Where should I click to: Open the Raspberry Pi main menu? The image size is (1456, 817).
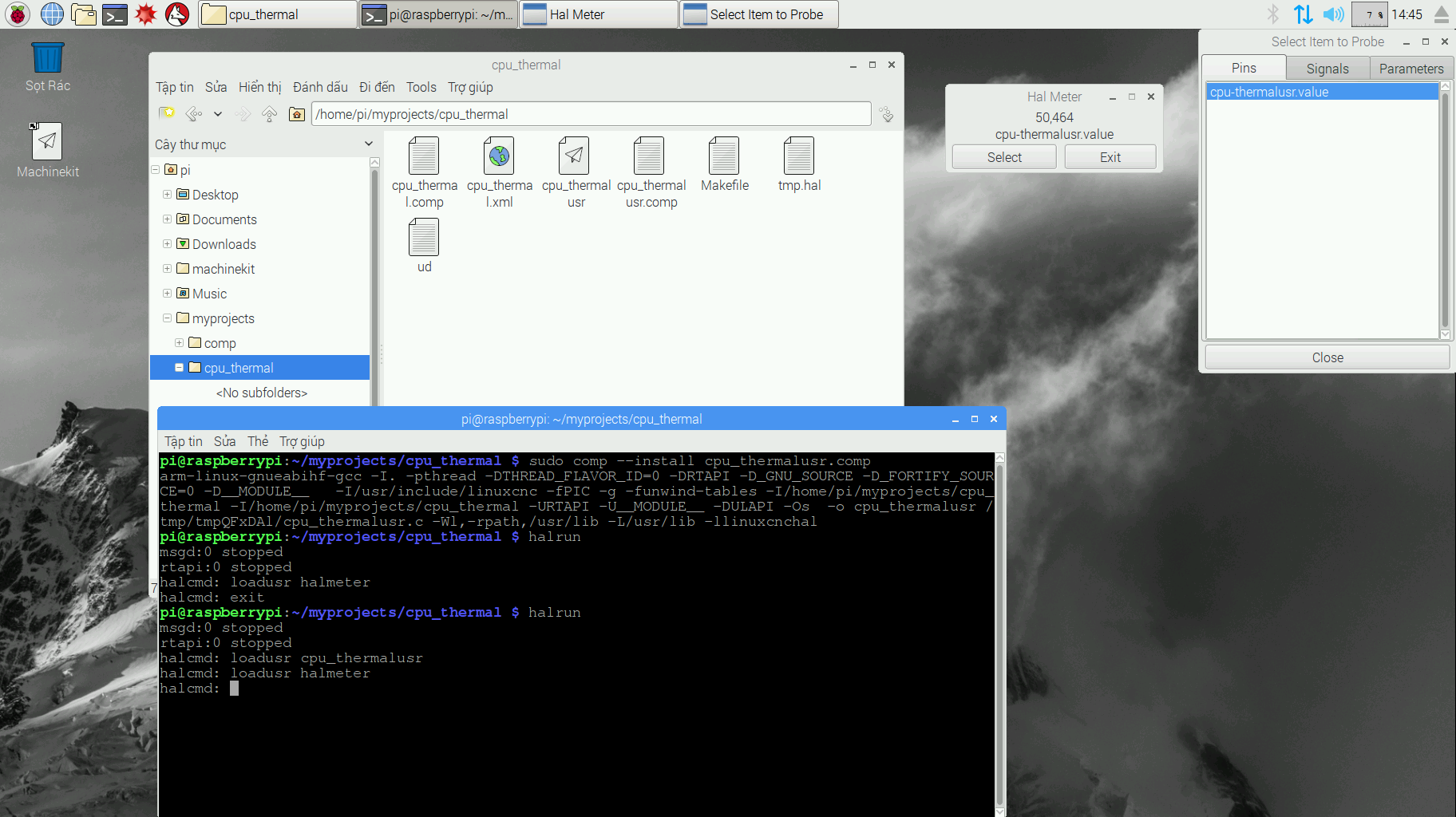(18, 14)
